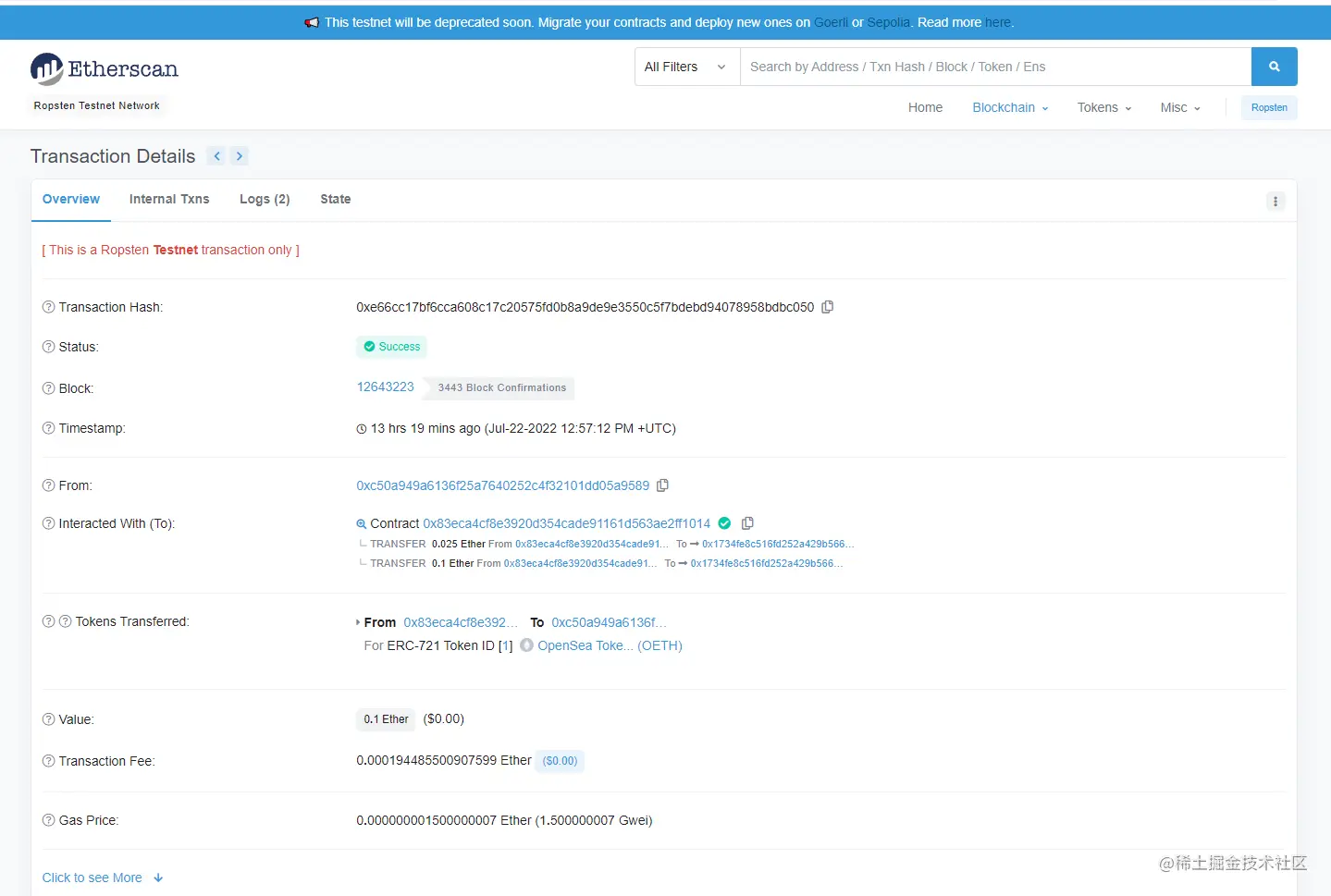Click help icon next to Value
Screen dimensions: 1331x896
pyautogui.click(x=49, y=719)
